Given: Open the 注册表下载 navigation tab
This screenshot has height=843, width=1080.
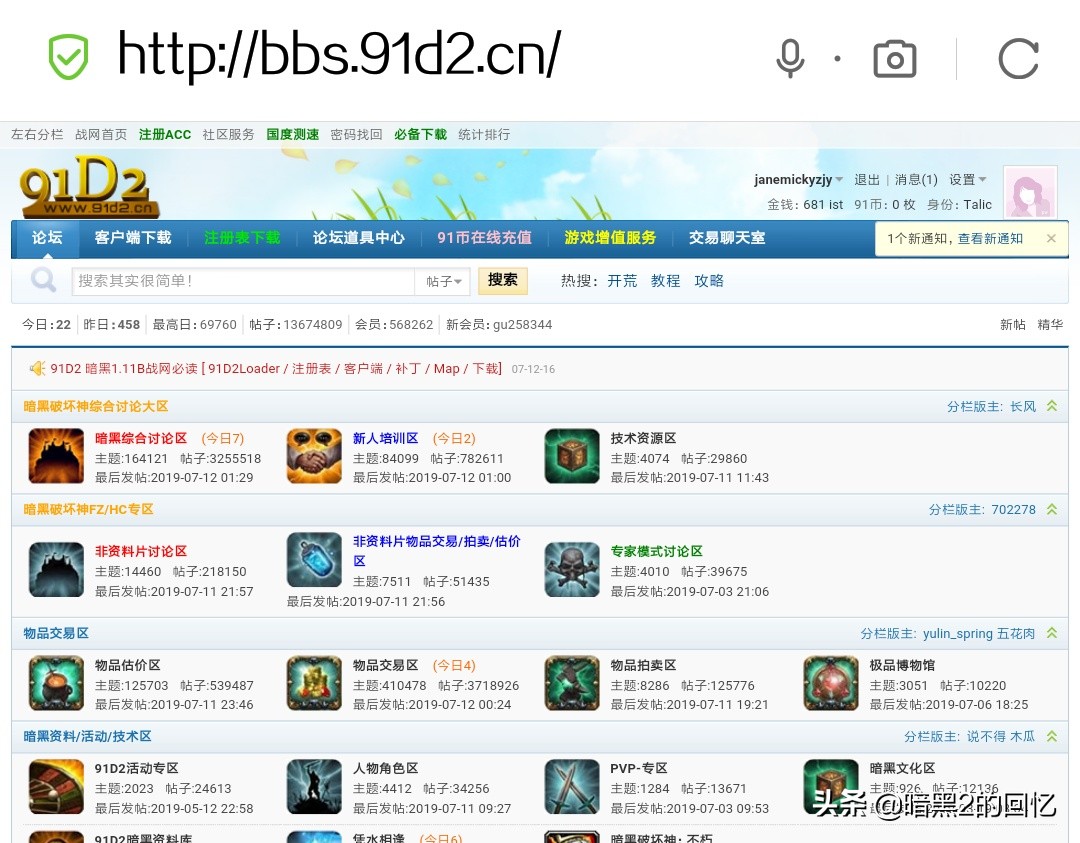Looking at the screenshot, I should (242, 238).
